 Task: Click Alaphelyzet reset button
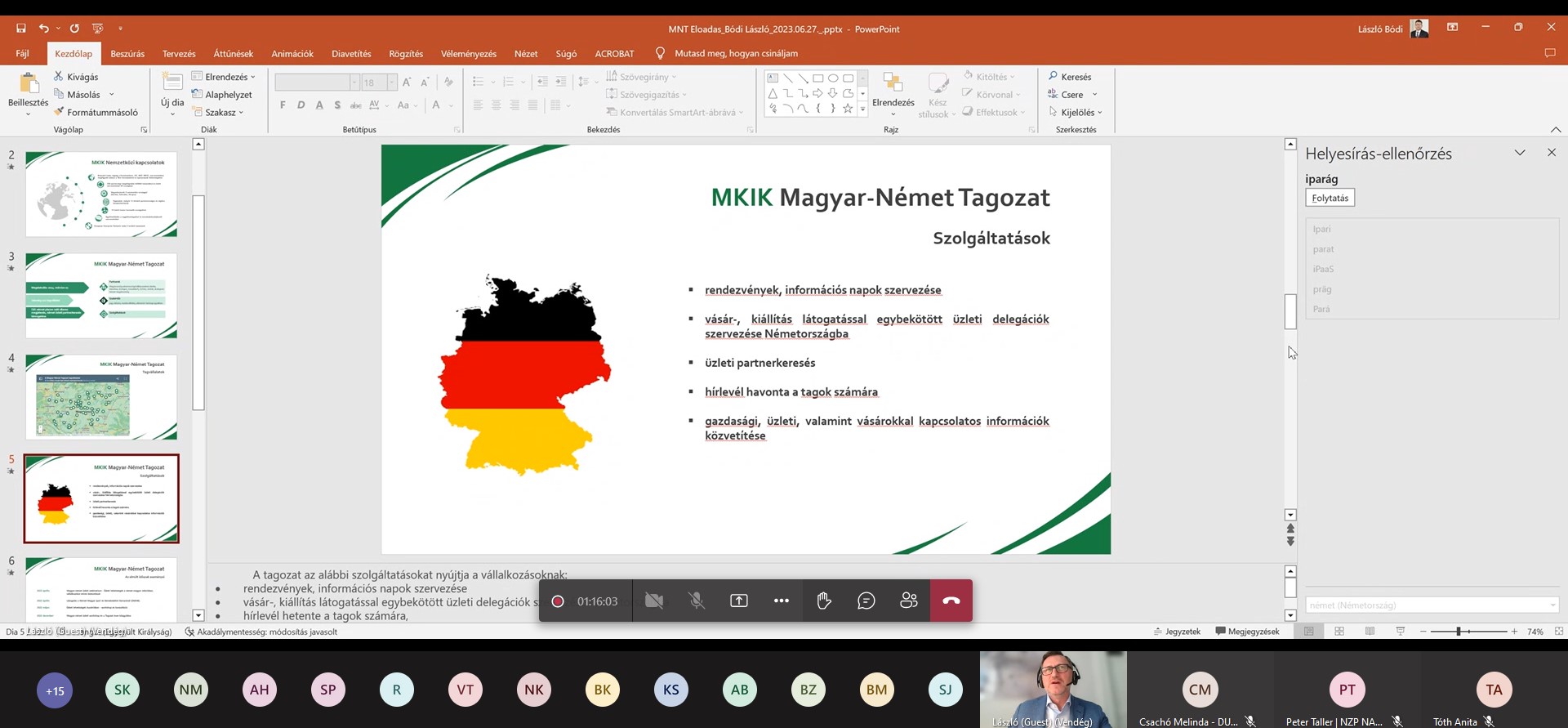pos(222,95)
